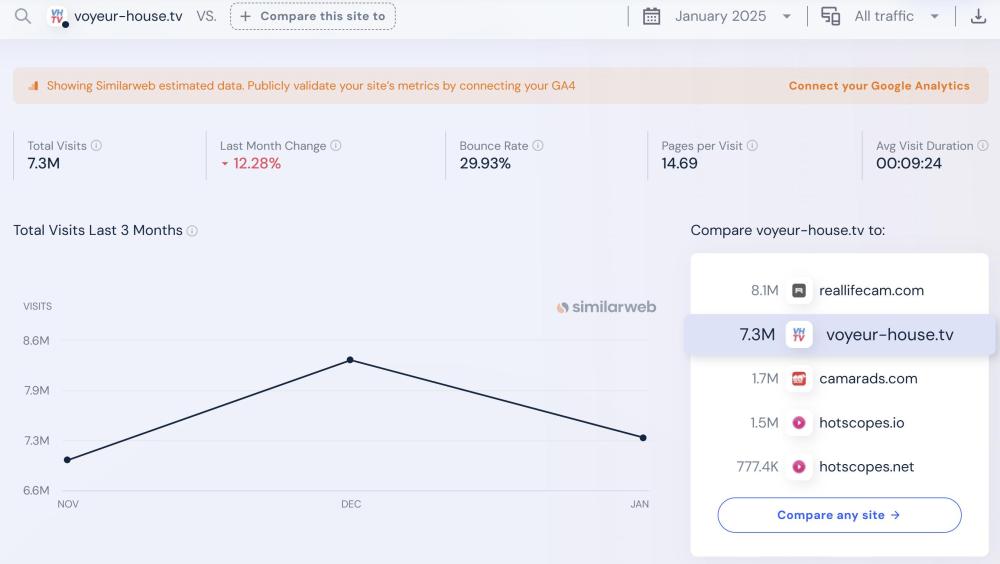This screenshot has width=1000, height=564.
Task: Expand the All traffic dropdown
Action: click(x=896, y=16)
